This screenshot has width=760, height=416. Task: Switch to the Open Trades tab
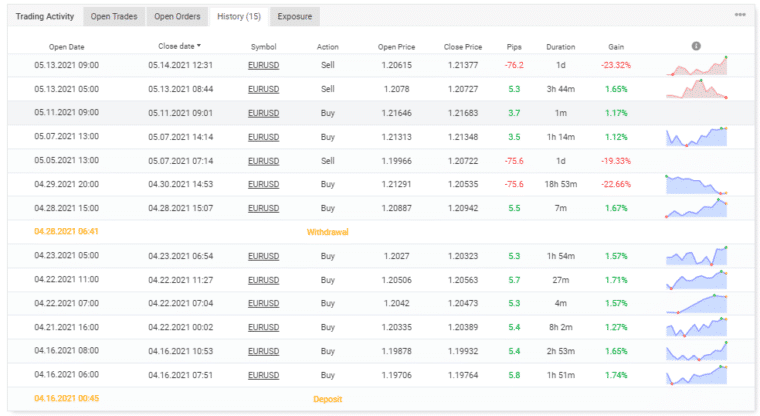click(113, 16)
